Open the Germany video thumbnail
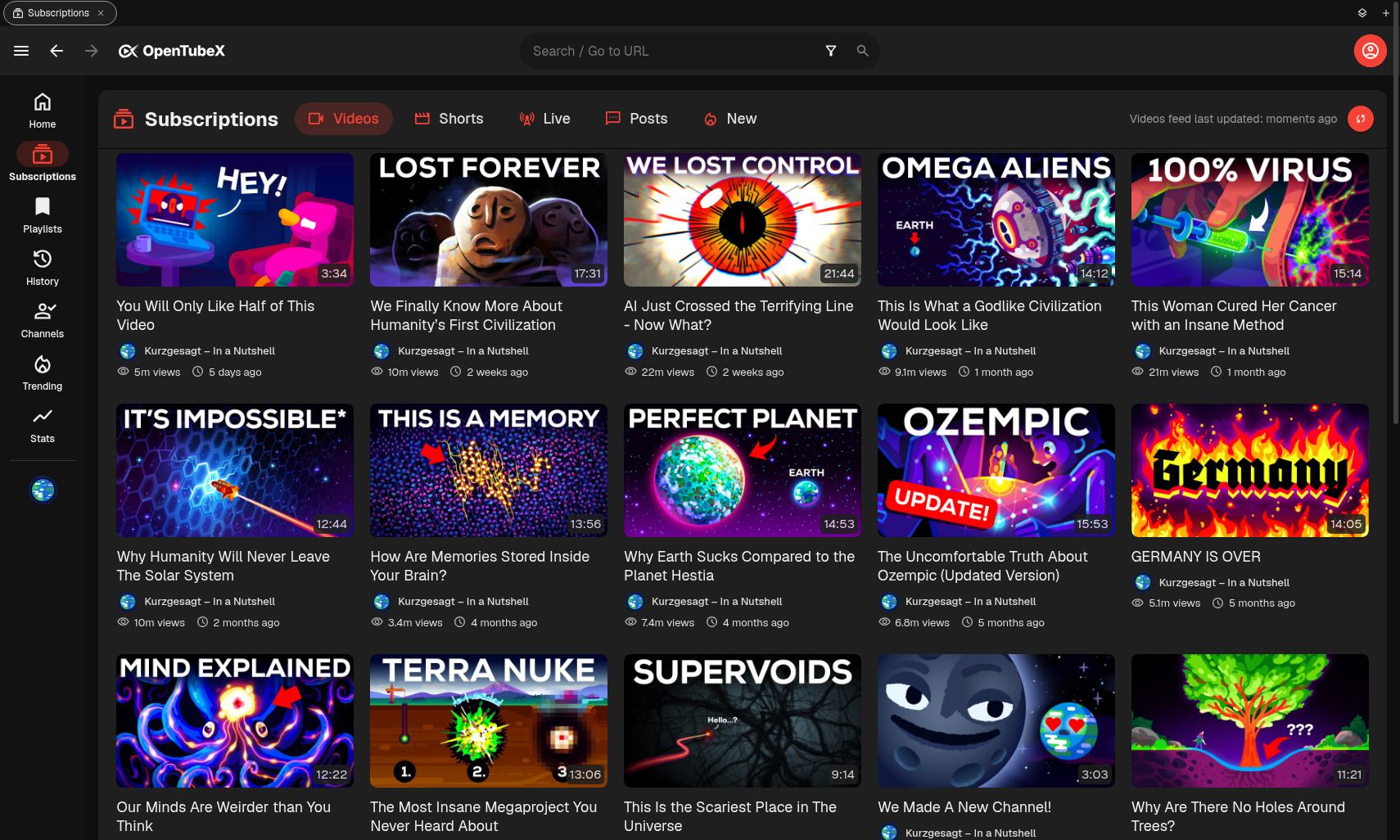 (1250, 470)
